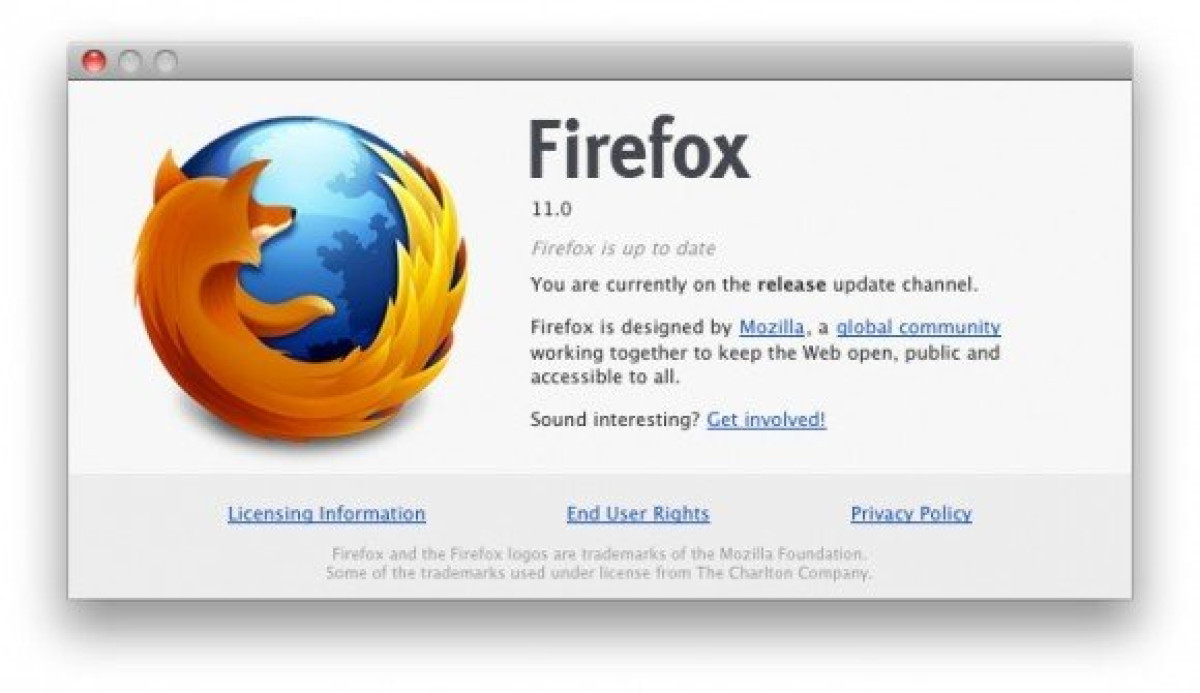View End User Rights
The image size is (1200, 693).
pyautogui.click(x=638, y=514)
